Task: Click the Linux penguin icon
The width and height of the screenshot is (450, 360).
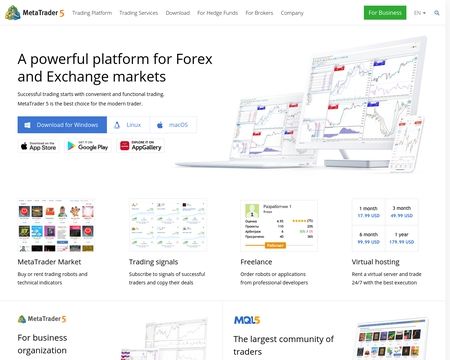Action: (x=117, y=125)
